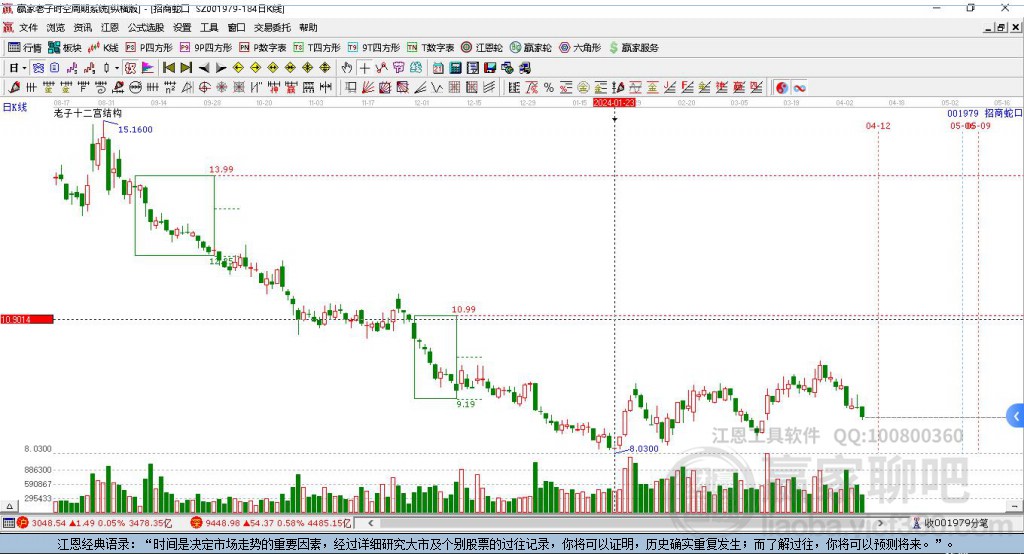Click the first yellow diamond left-arrow icon
The width and height of the screenshot is (1024, 554).
238,68
